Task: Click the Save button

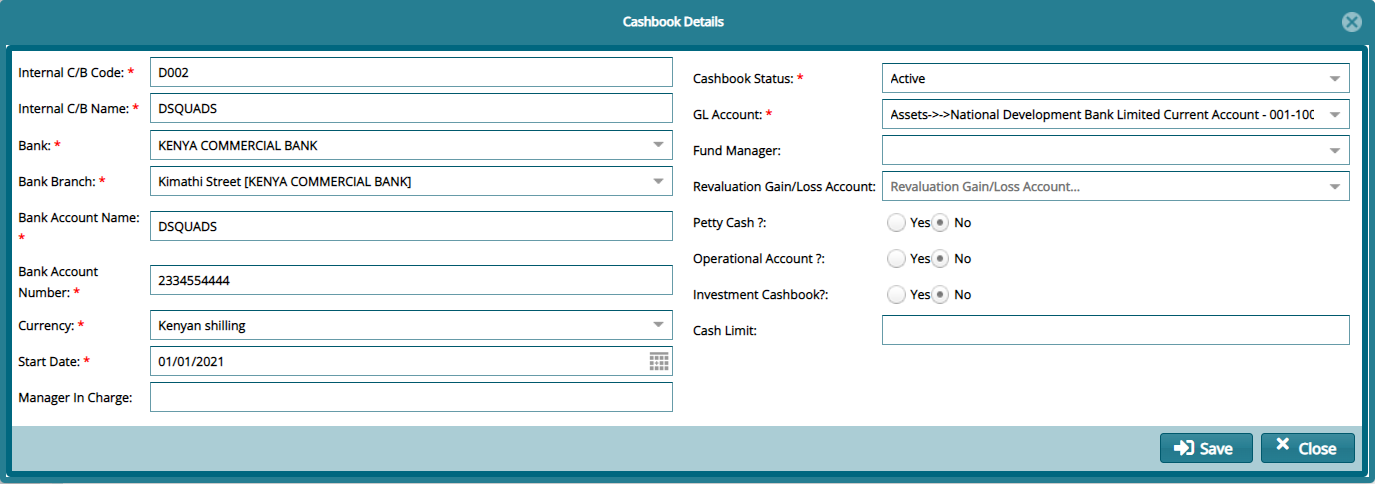Action: [1206, 448]
